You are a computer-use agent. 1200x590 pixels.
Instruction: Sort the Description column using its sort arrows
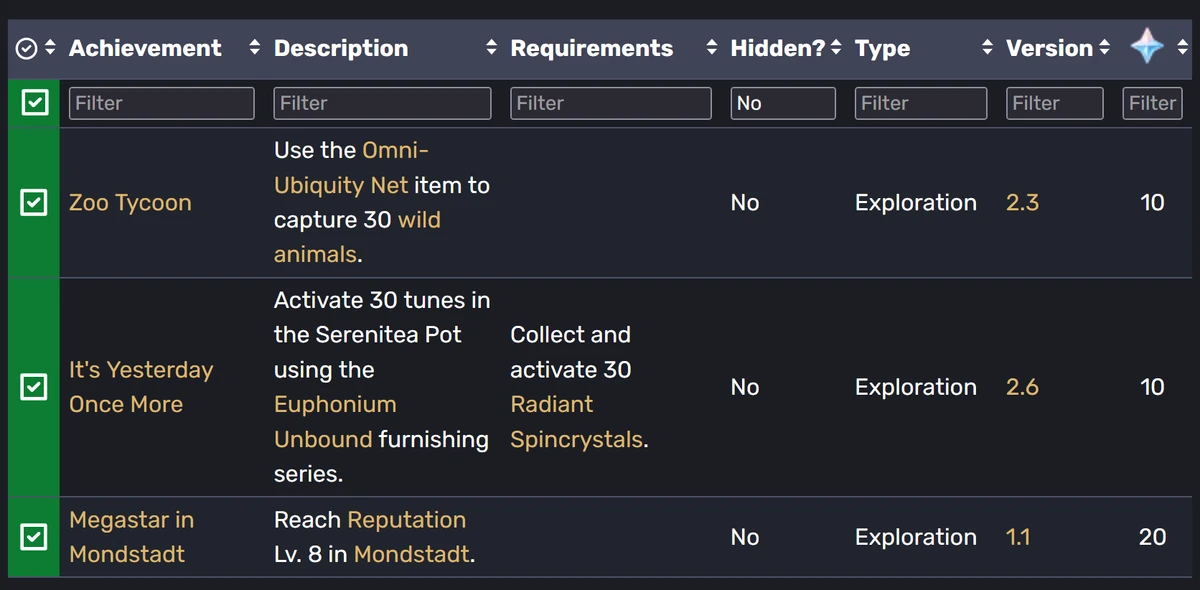pos(490,47)
